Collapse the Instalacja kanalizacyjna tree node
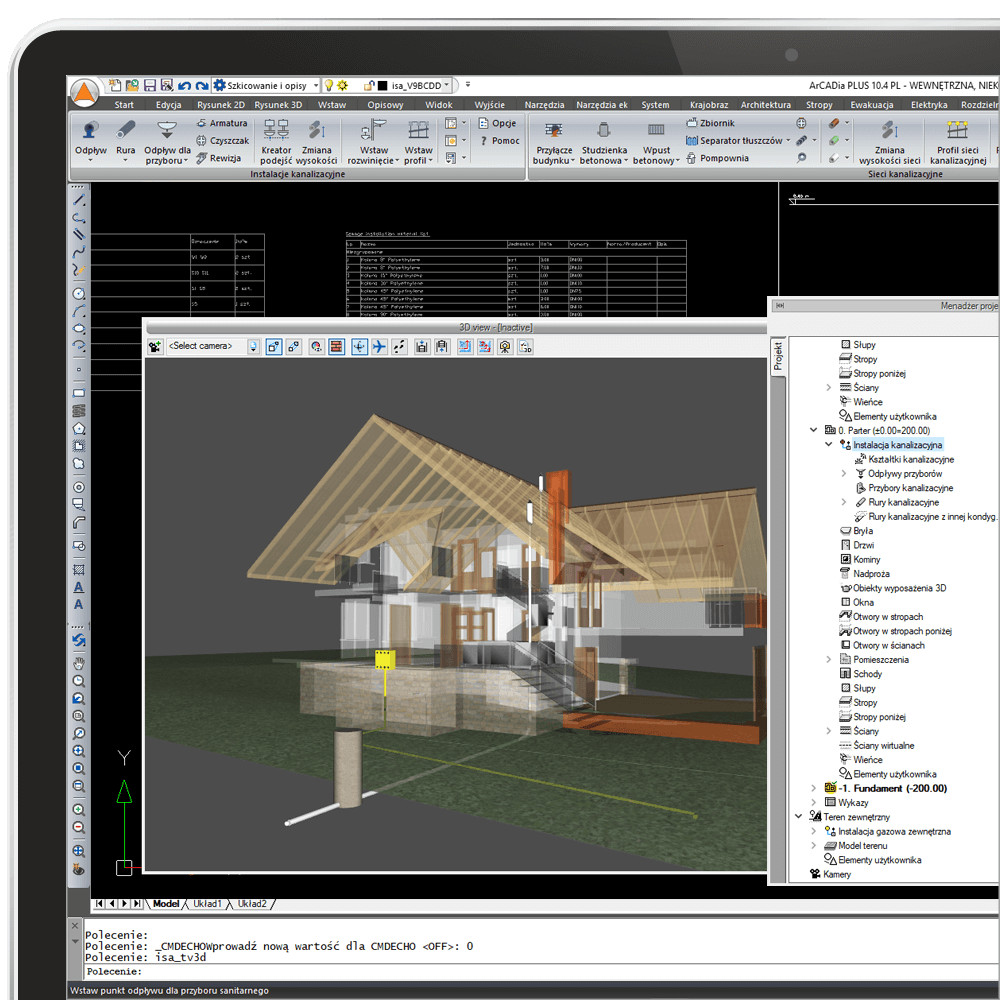The height and width of the screenshot is (1000, 1000). click(x=828, y=445)
